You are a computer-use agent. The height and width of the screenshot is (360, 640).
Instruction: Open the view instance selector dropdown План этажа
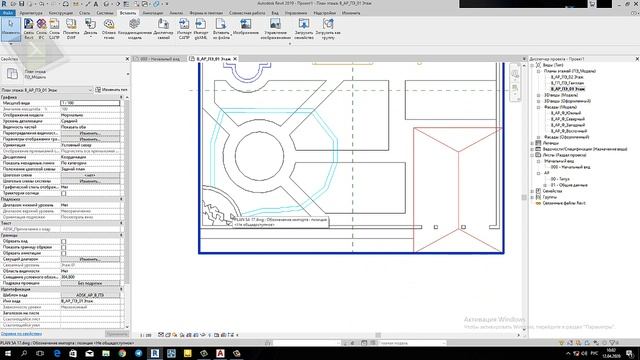(47, 90)
